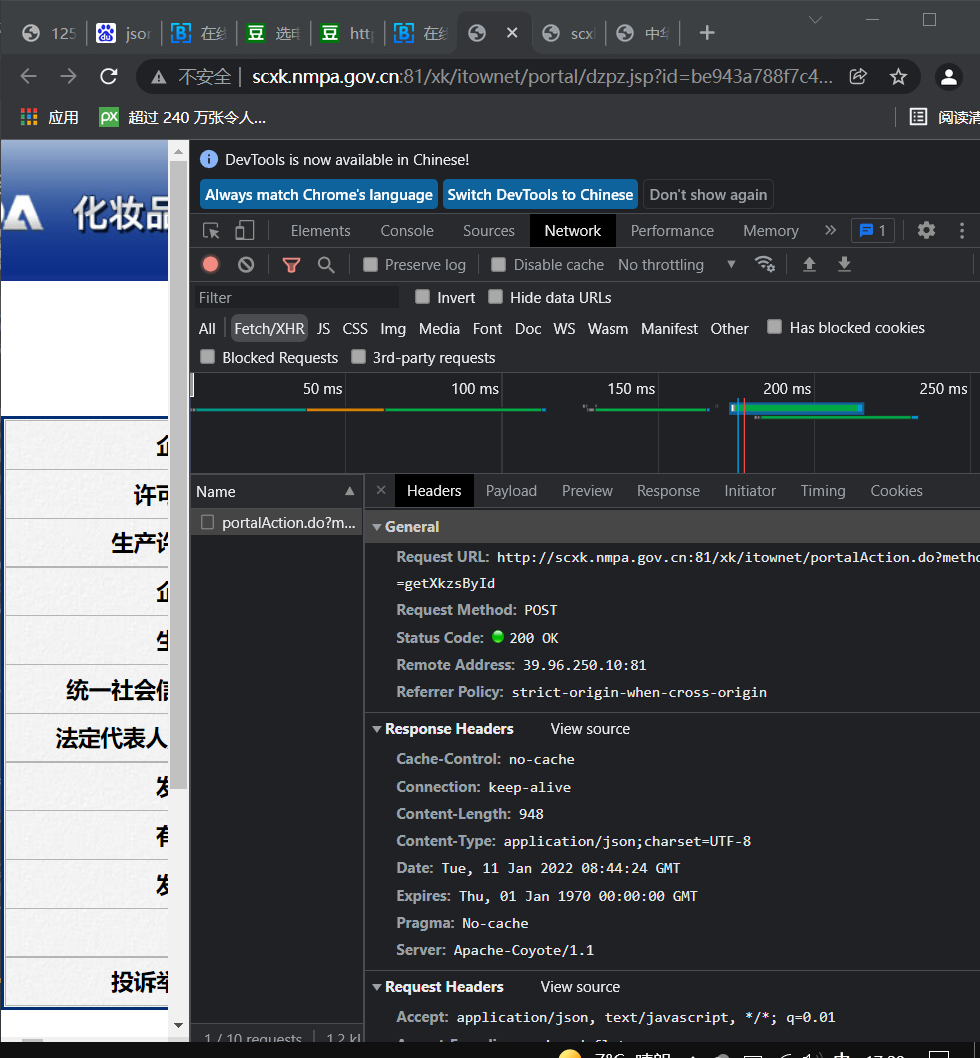This screenshot has height=1058, width=980.
Task: Show more DevTools tabs chevron
Action: (x=830, y=231)
